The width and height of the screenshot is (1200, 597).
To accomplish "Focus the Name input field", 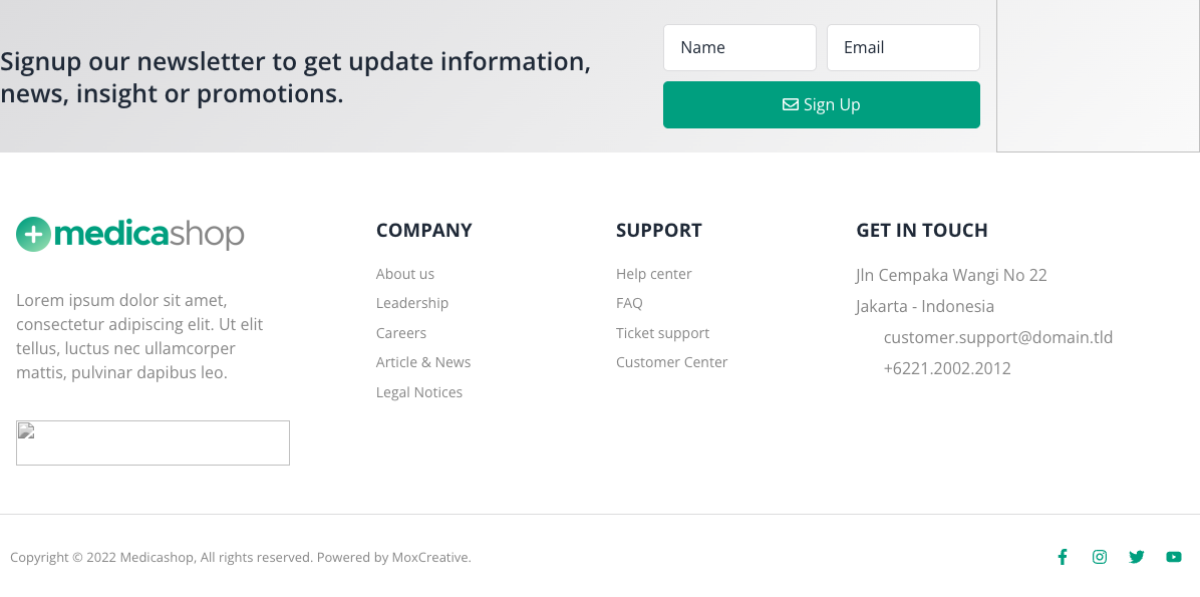I will tap(739, 47).
